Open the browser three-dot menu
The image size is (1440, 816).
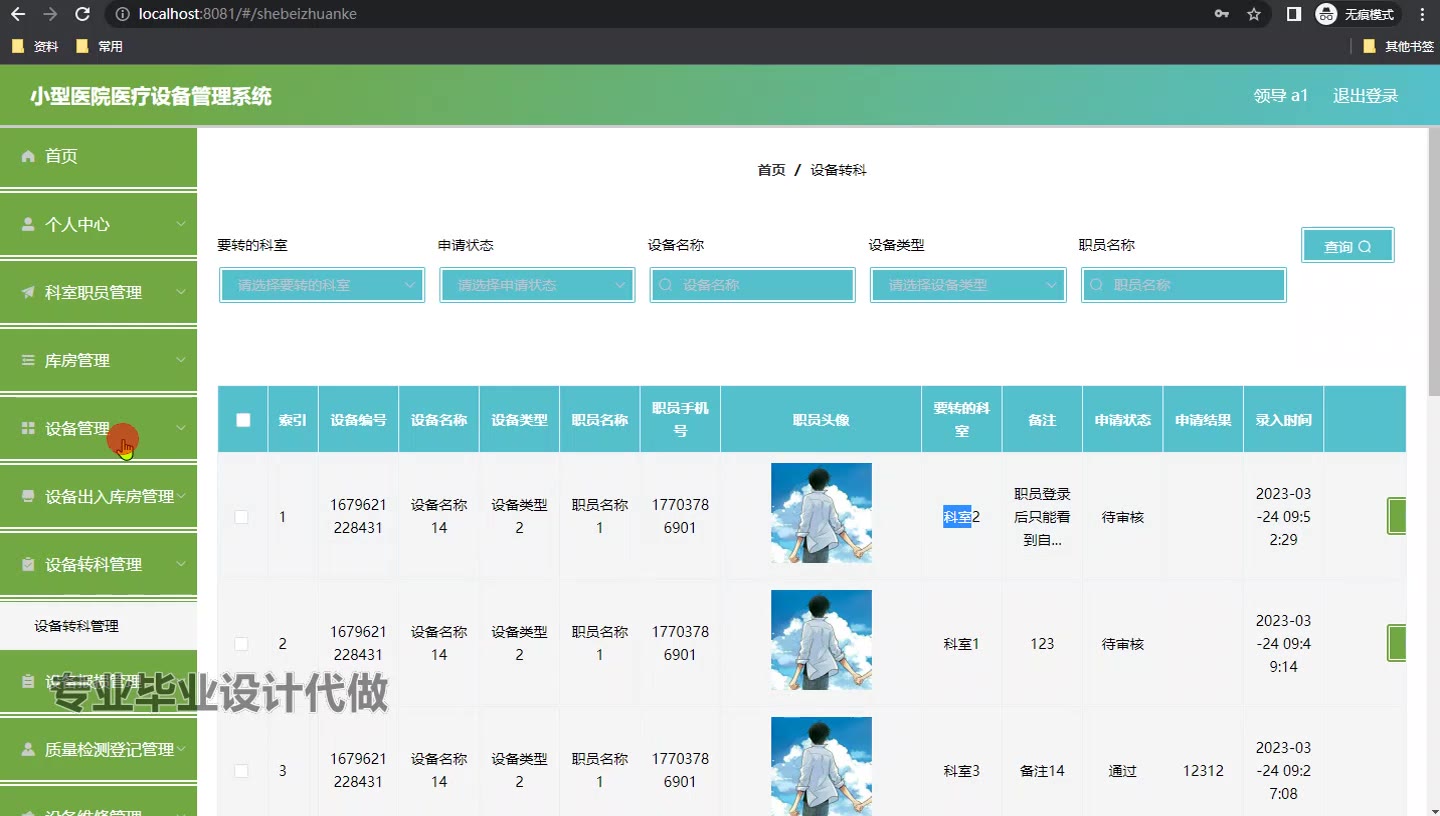coord(1422,14)
